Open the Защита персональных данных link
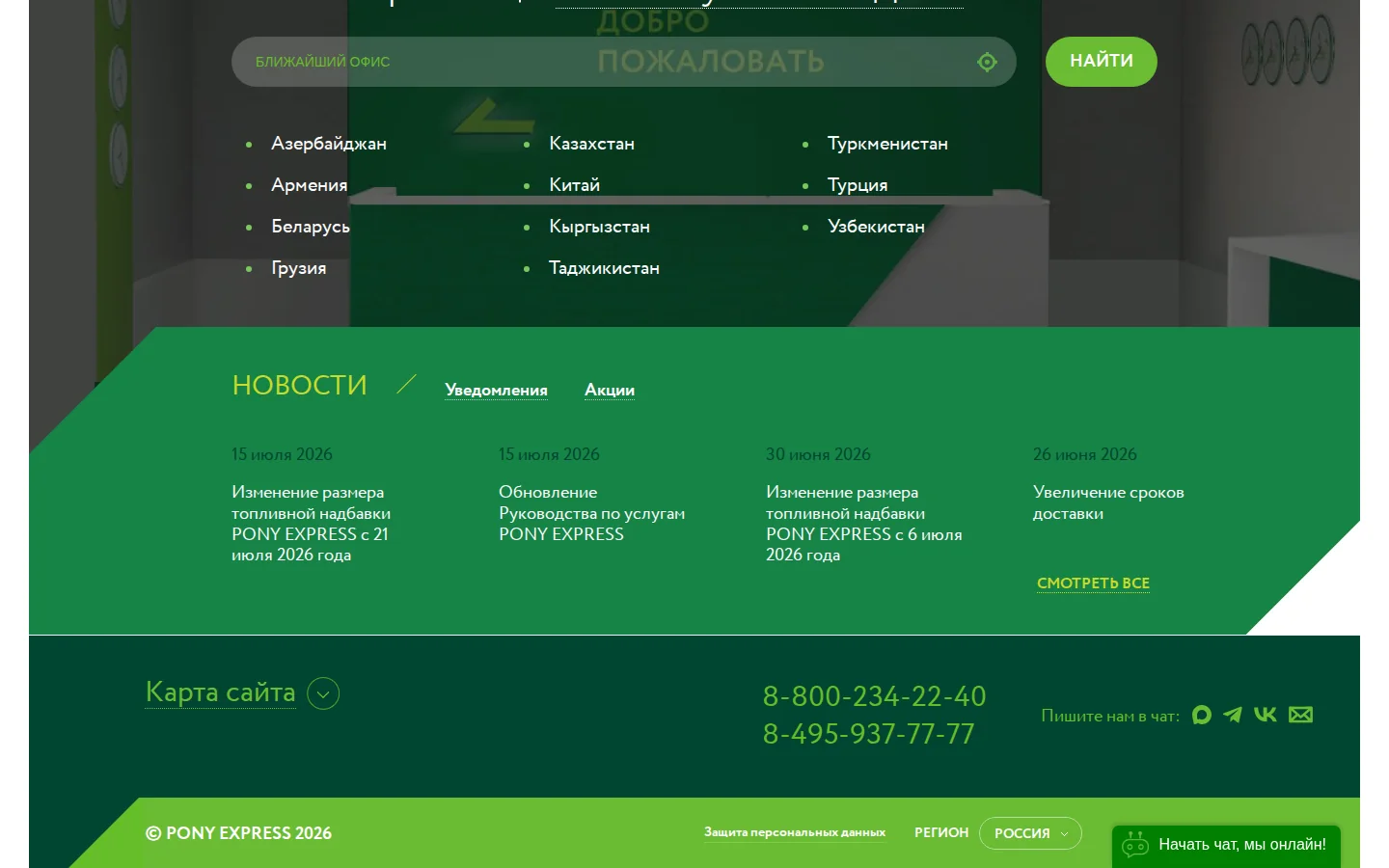 pyautogui.click(x=795, y=832)
